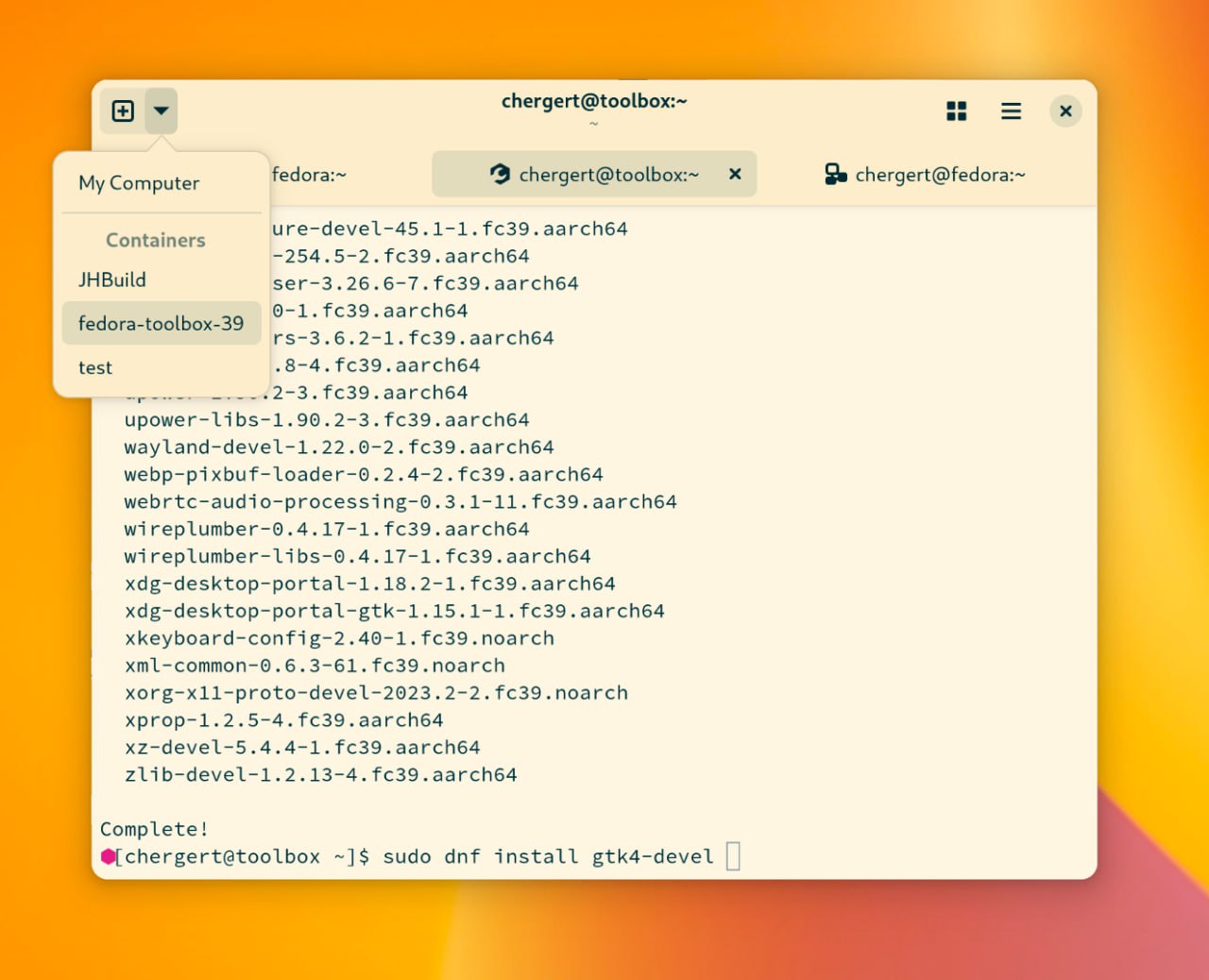The width and height of the screenshot is (1209, 980).
Task: Click the xml-common-0.6.3-61.fc39.noarch line
Action: (315, 666)
